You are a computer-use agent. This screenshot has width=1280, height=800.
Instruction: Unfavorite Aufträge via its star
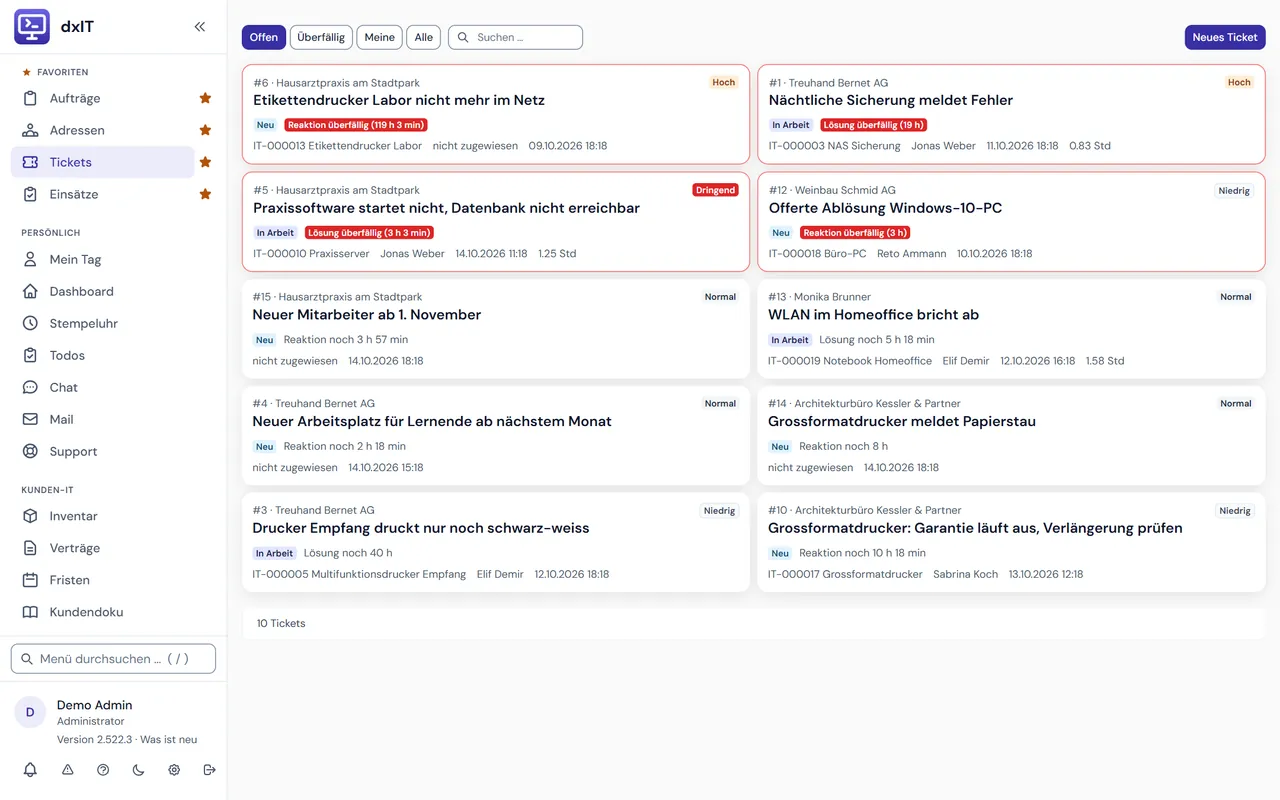205,98
